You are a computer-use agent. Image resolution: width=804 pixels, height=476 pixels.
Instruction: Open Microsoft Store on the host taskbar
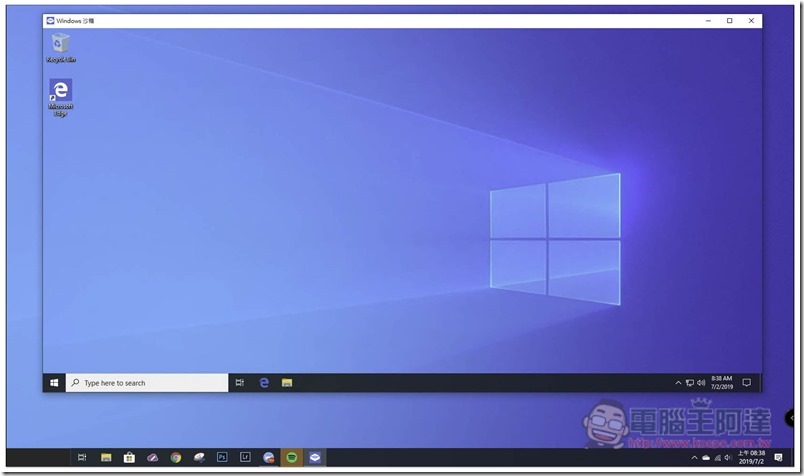point(129,457)
